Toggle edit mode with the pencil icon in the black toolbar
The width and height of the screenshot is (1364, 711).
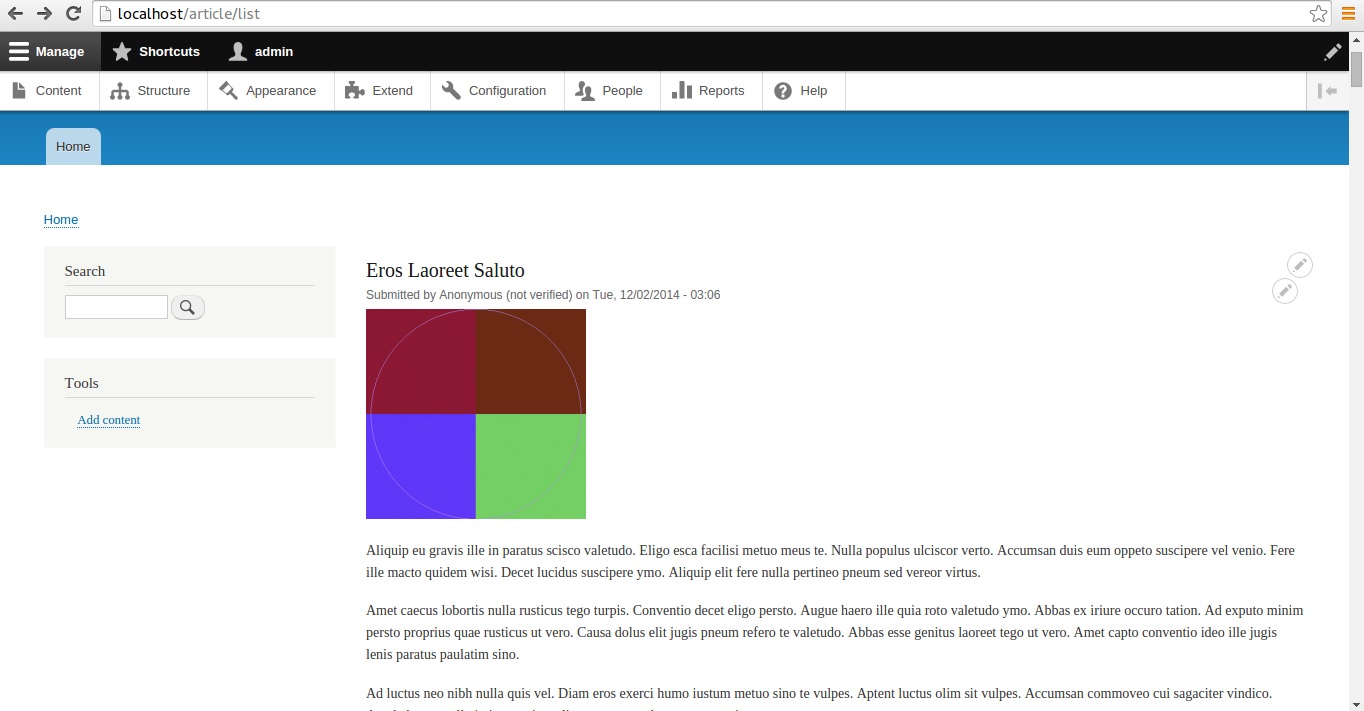1332,51
